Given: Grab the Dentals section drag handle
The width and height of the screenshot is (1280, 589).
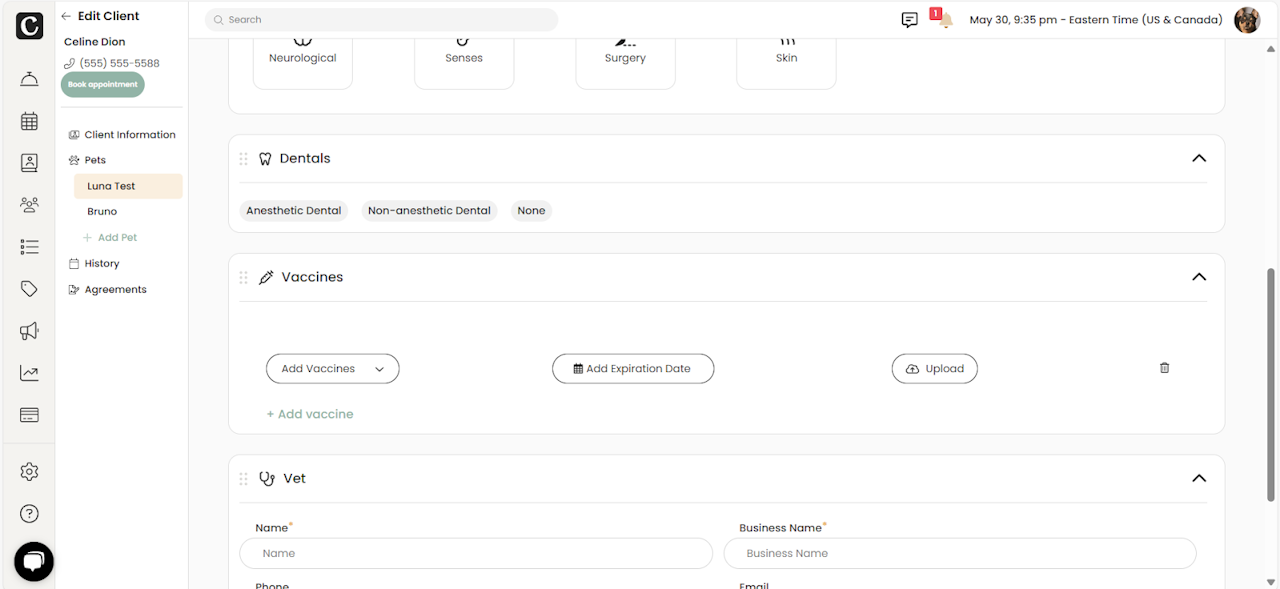Looking at the screenshot, I should coord(243,159).
